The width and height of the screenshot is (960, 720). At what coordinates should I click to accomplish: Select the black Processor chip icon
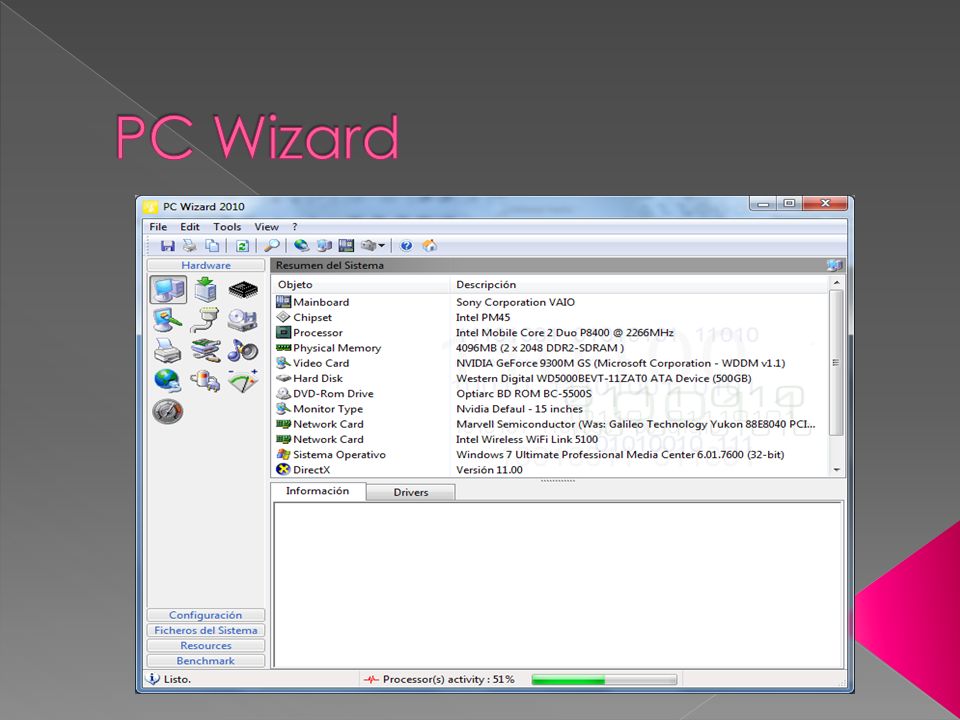[243, 289]
